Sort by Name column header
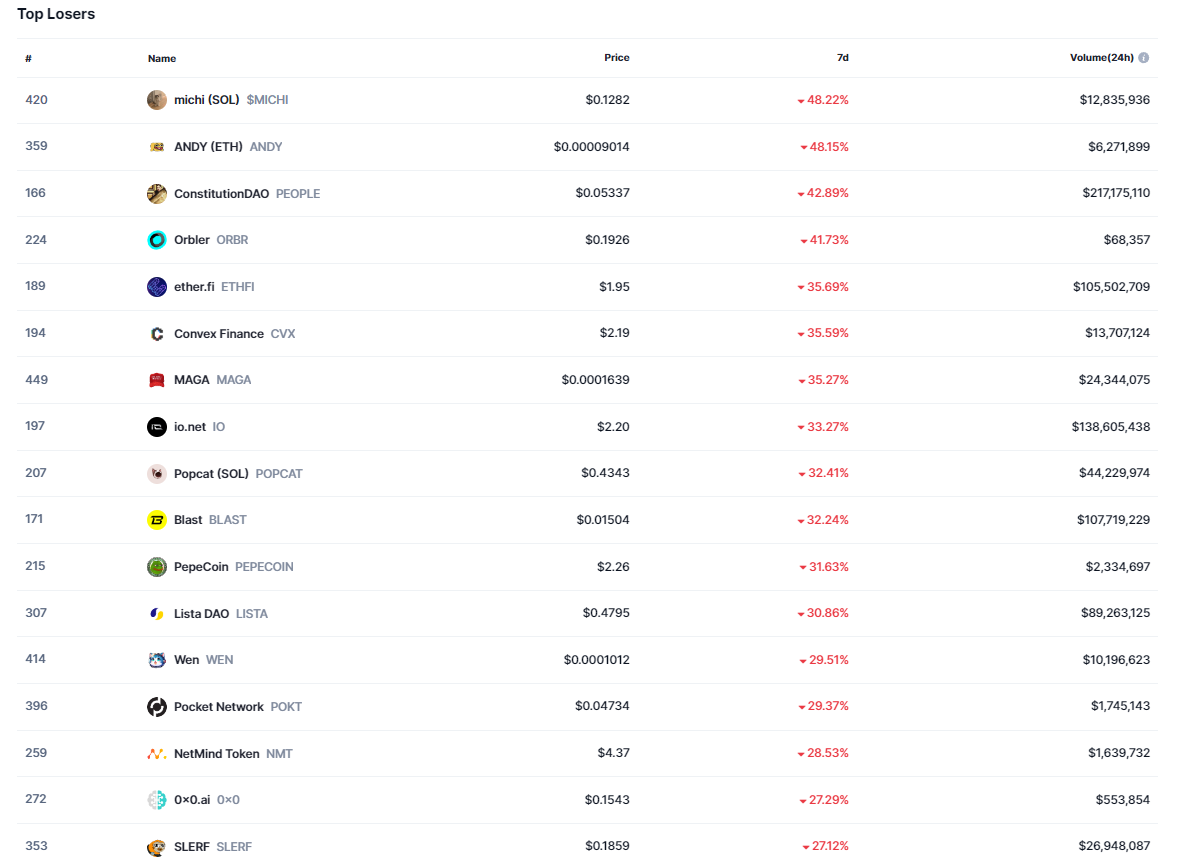The height and width of the screenshot is (862, 1185). (162, 59)
